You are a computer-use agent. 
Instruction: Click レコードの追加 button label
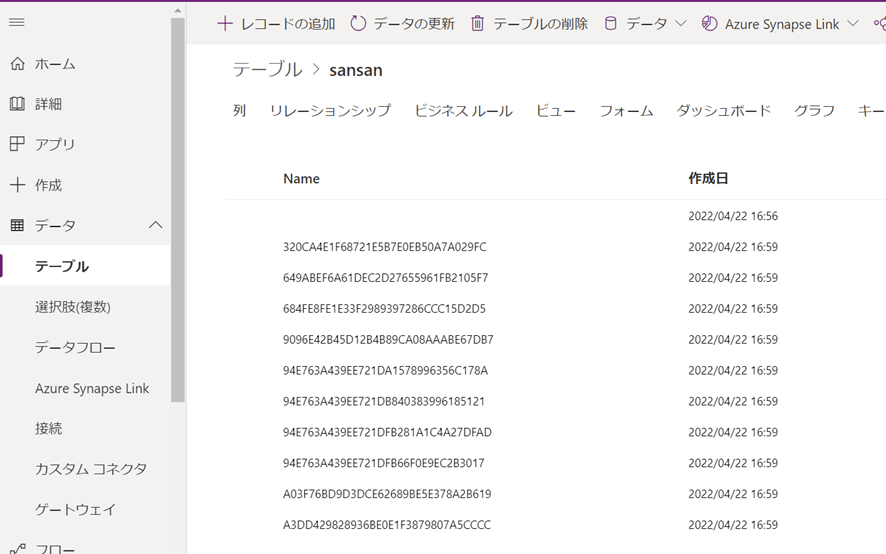[288, 24]
